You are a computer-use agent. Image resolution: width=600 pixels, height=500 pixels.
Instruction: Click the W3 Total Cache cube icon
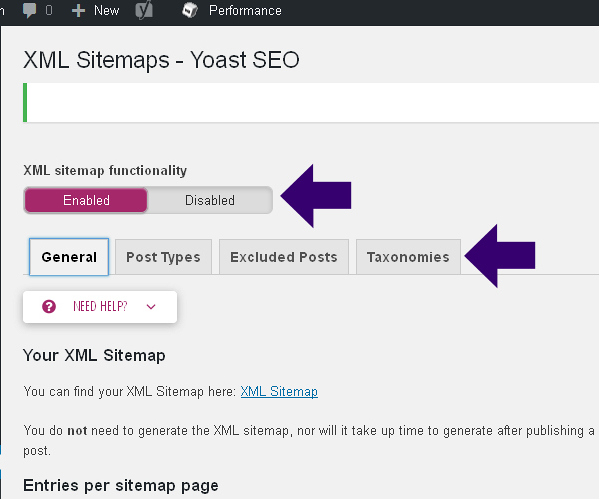click(x=189, y=11)
